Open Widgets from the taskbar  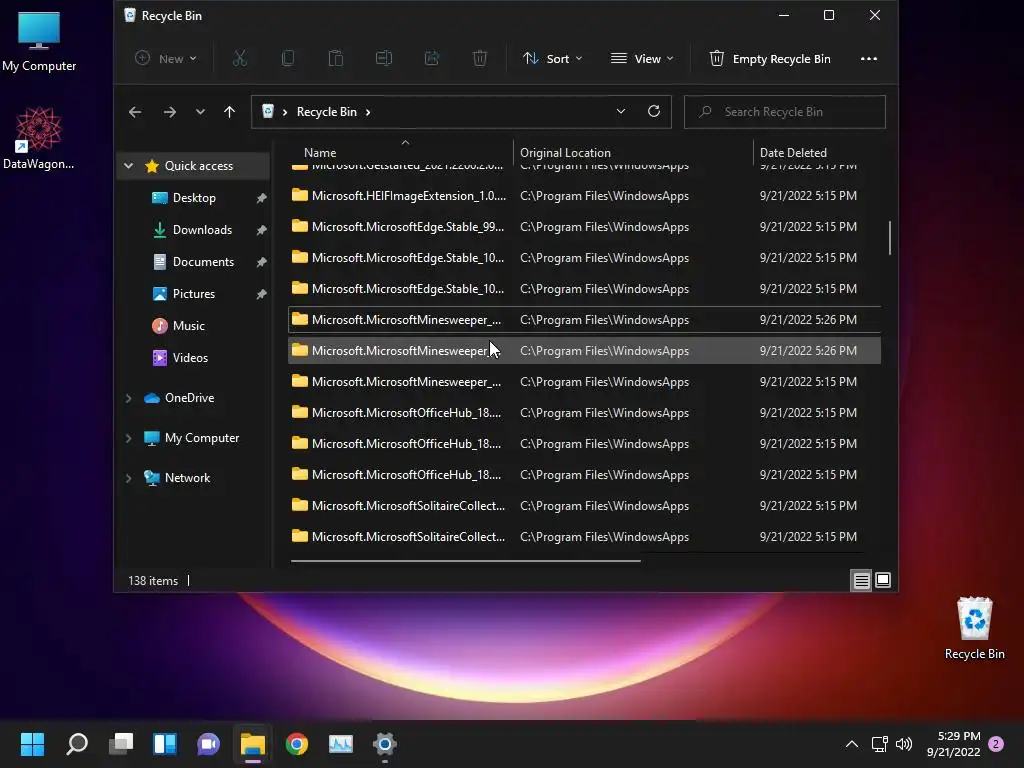[x=165, y=744]
